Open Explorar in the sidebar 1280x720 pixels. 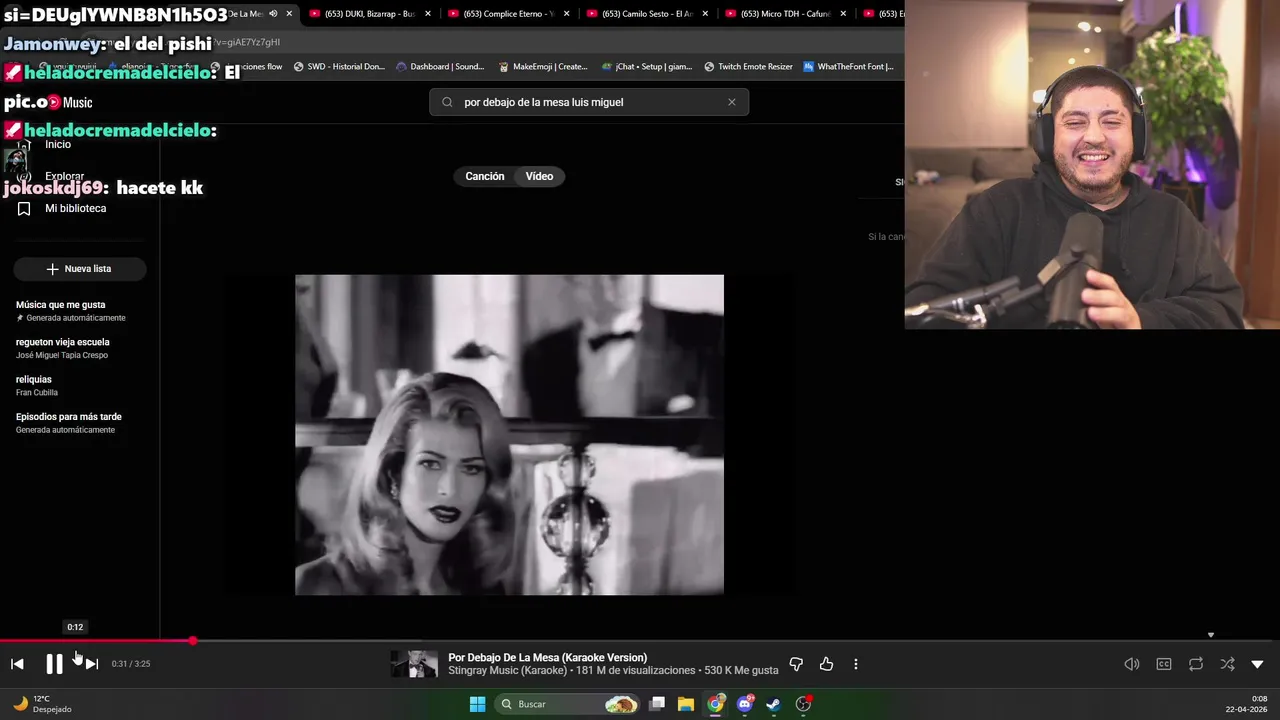point(64,176)
